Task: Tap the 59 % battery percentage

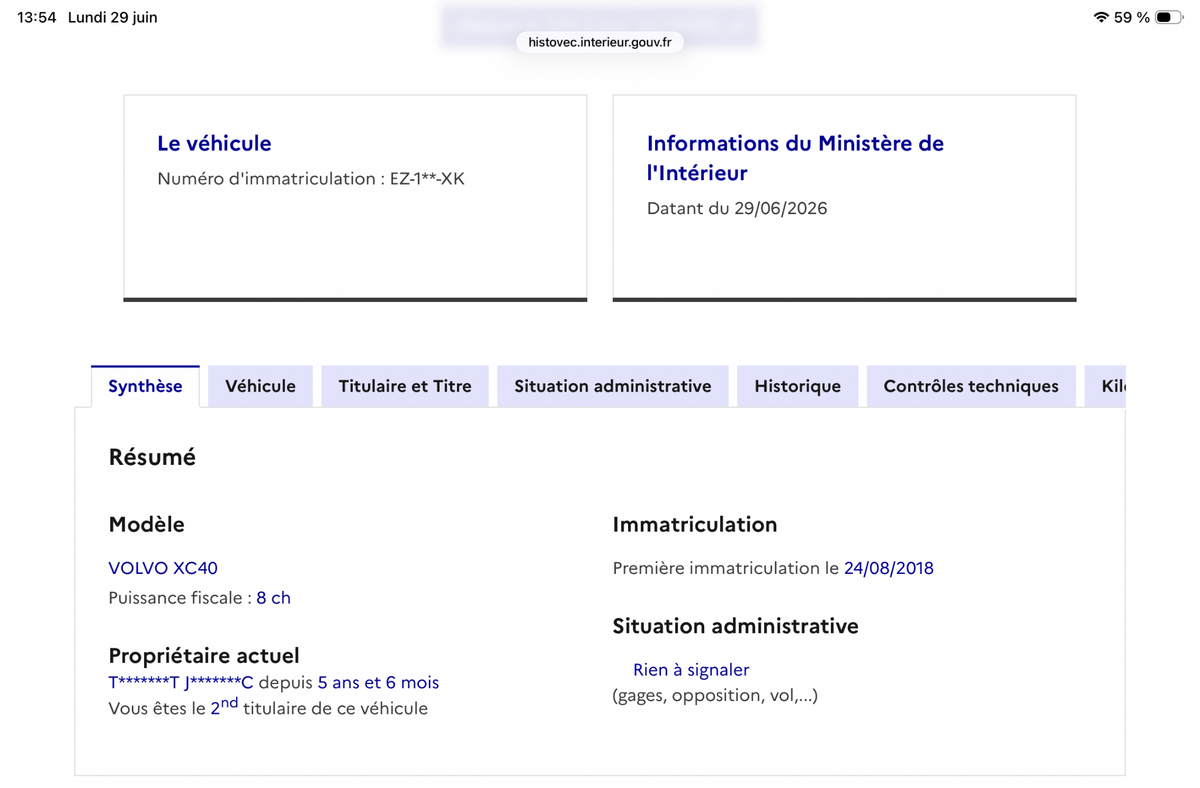Action: click(1132, 17)
